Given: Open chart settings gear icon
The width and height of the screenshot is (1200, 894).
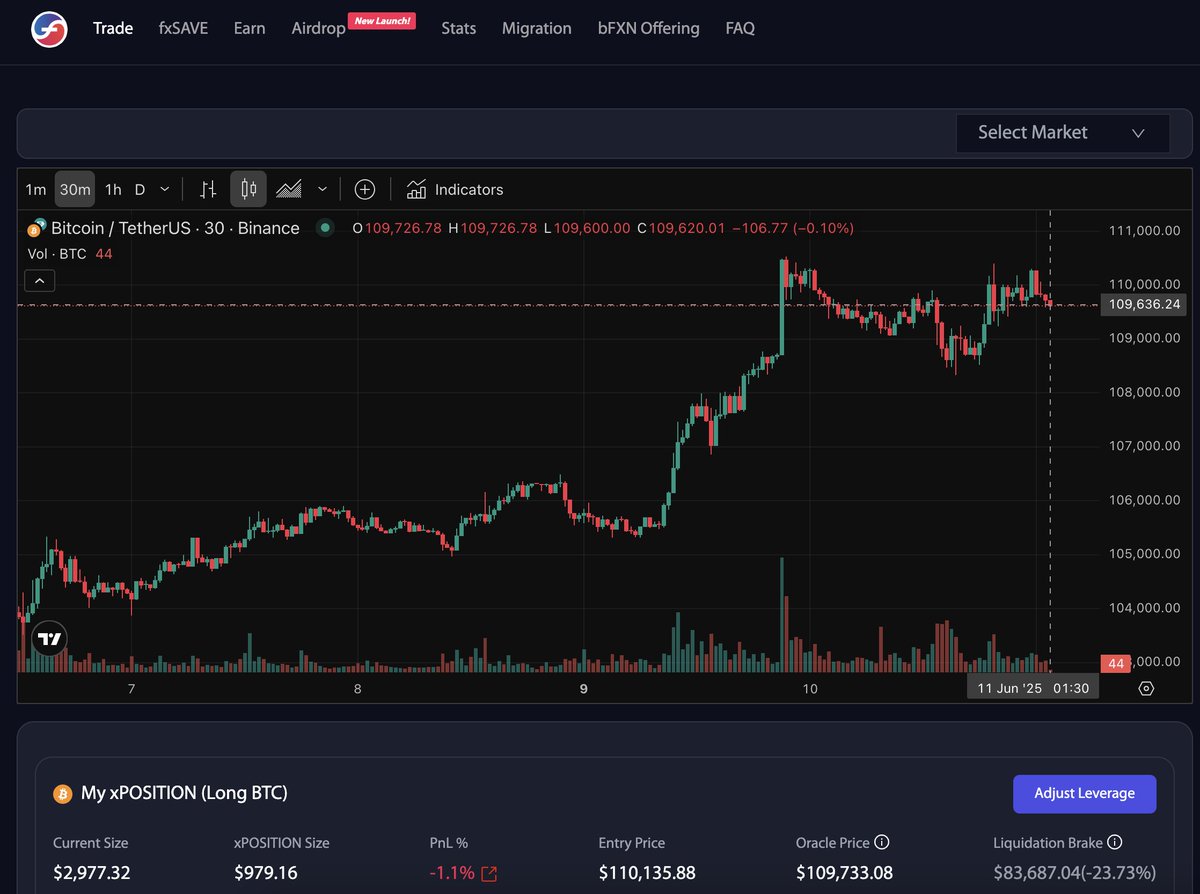Looking at the screenshot, I should [x=1146, y=688].
